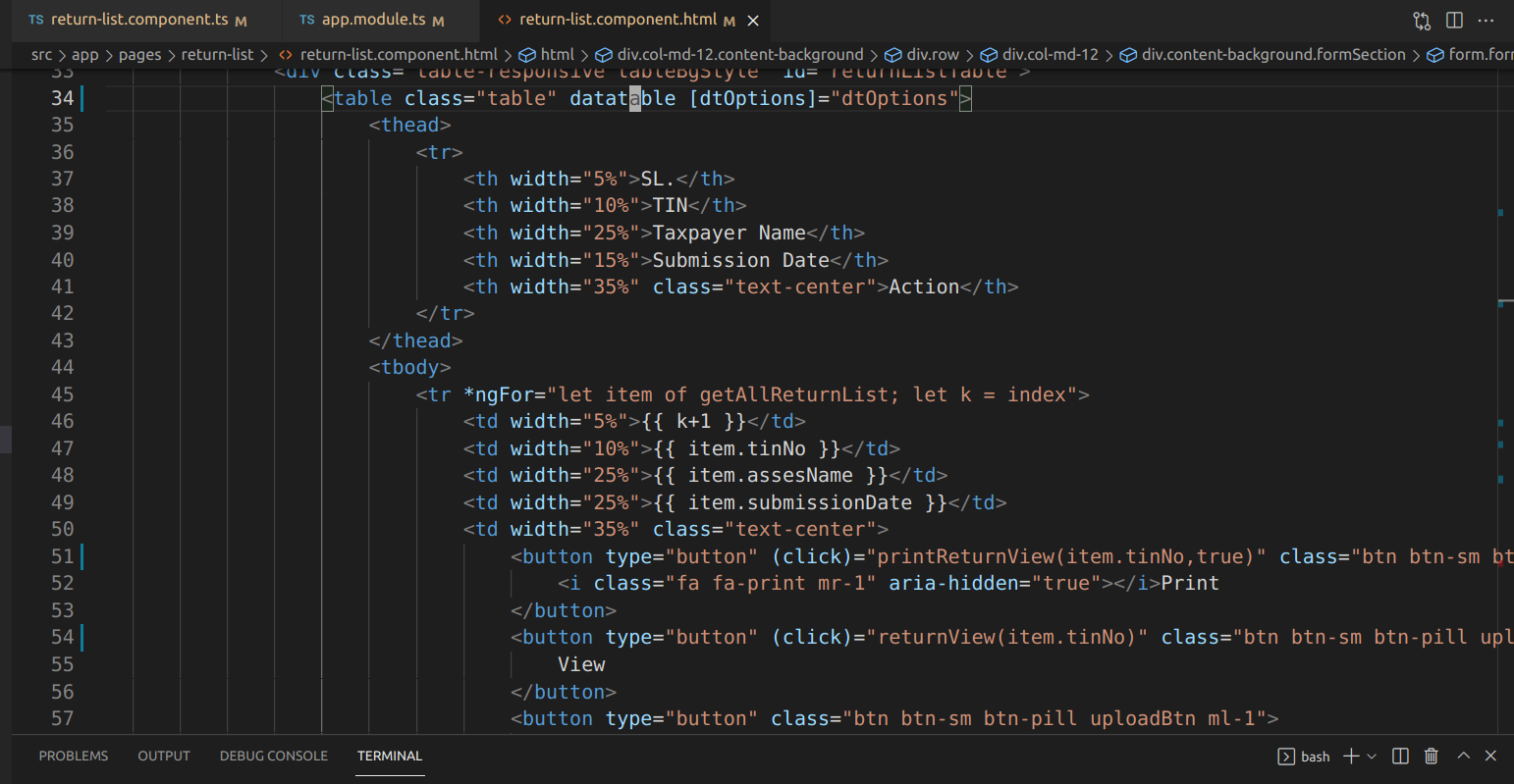Open the OUTPUT panel

(x=163, y=756)
